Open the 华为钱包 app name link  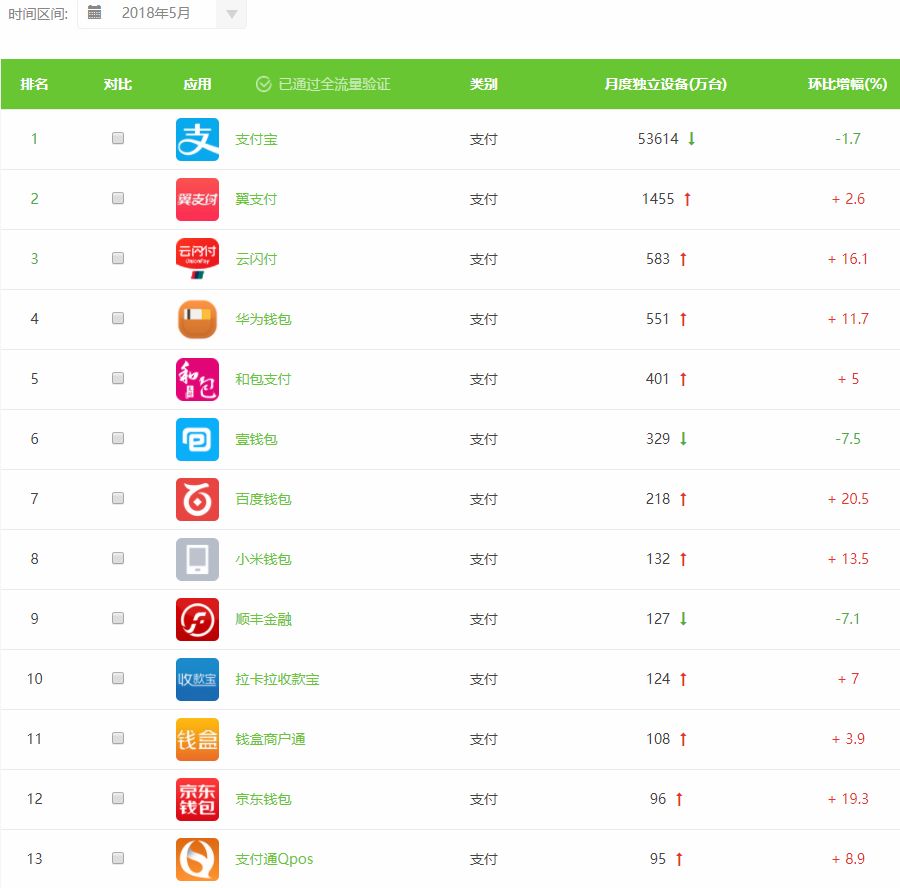coord(263,319)
